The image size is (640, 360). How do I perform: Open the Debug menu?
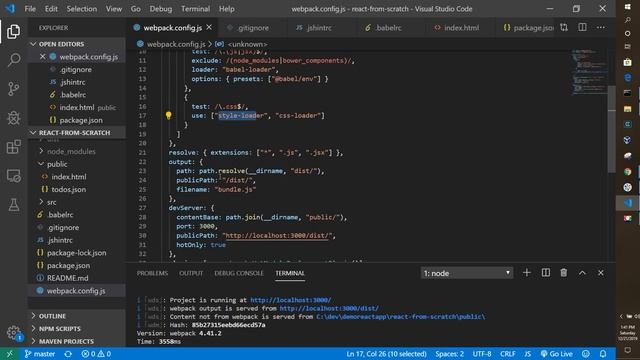(x=160, y=9)
